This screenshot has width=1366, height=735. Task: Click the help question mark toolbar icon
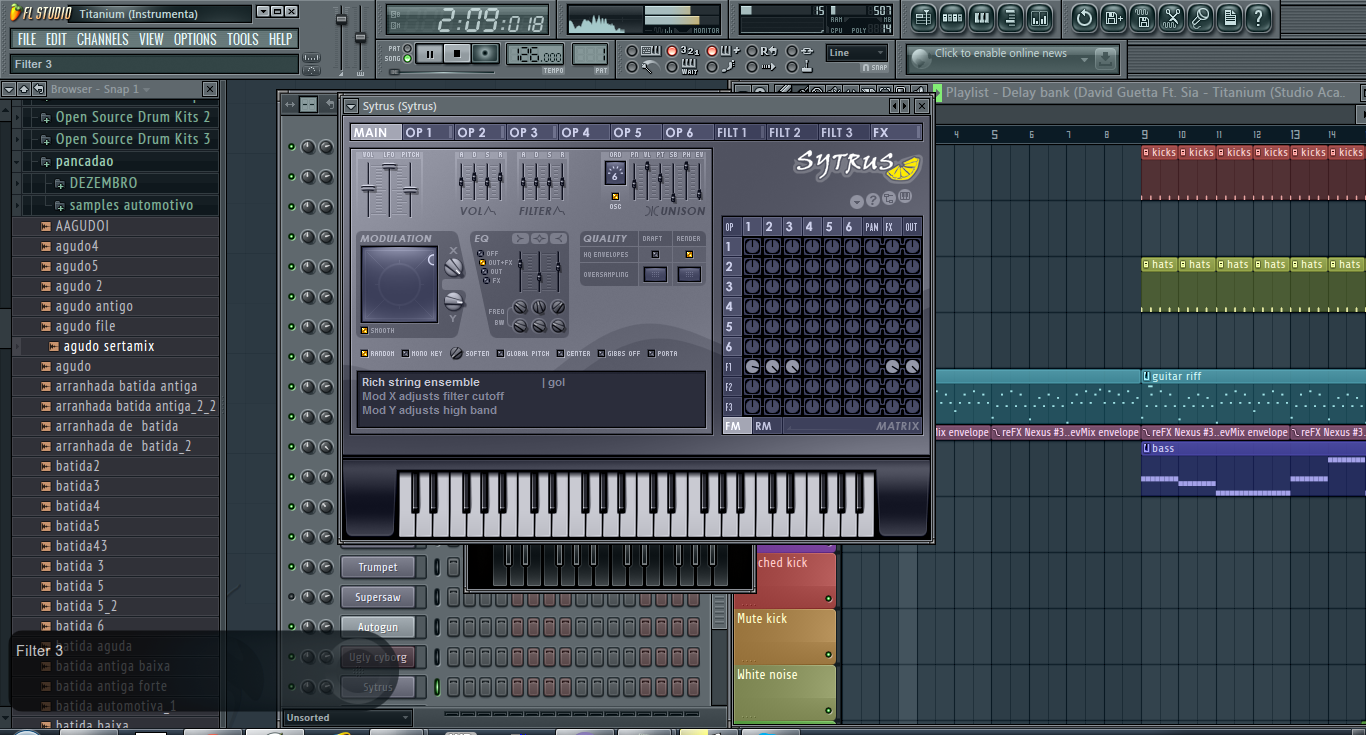[x=1258, y=17]
